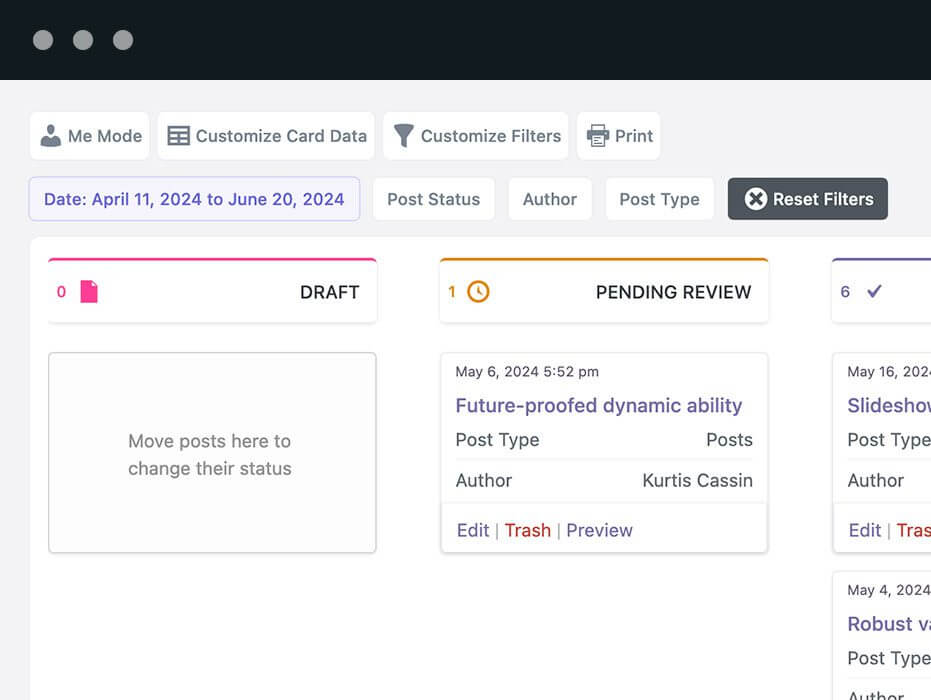Enable Me Mode
This screenshot has width=931, height=700.
(90, 136)
